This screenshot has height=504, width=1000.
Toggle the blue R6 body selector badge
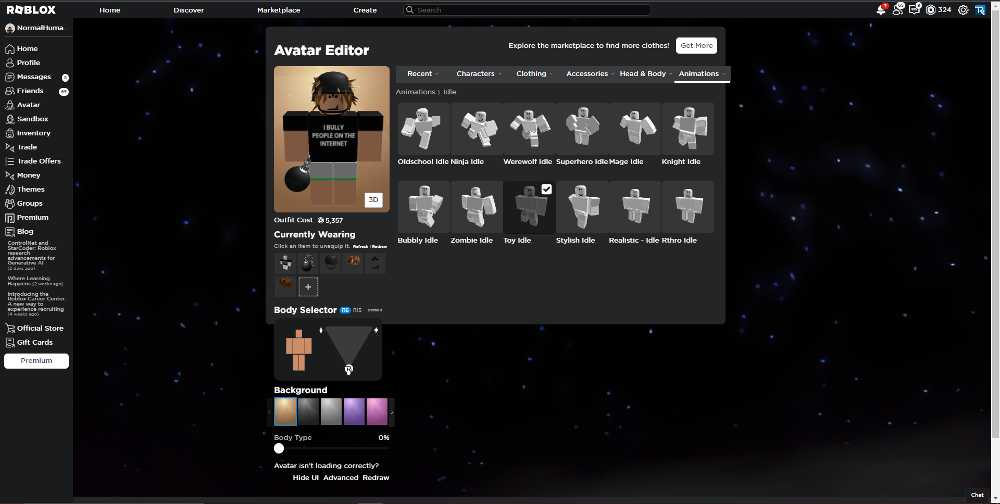coord(345,310)
